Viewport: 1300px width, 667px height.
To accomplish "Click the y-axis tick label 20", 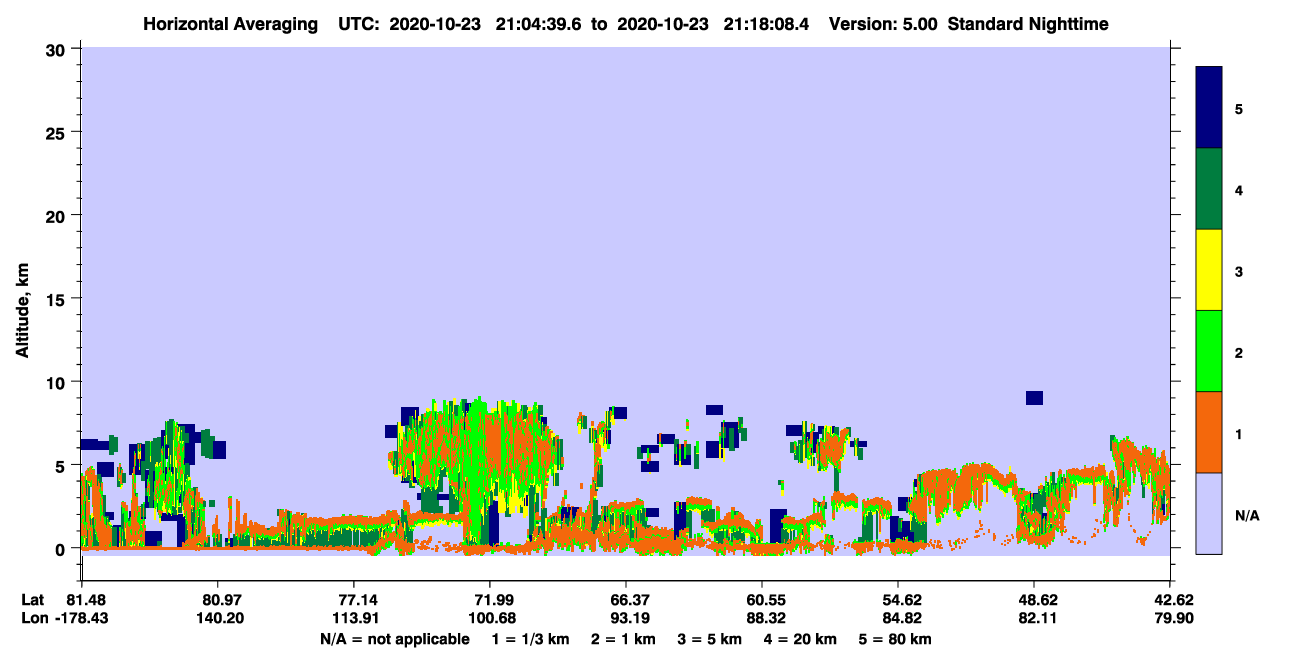I will click(x=58, y=215).
